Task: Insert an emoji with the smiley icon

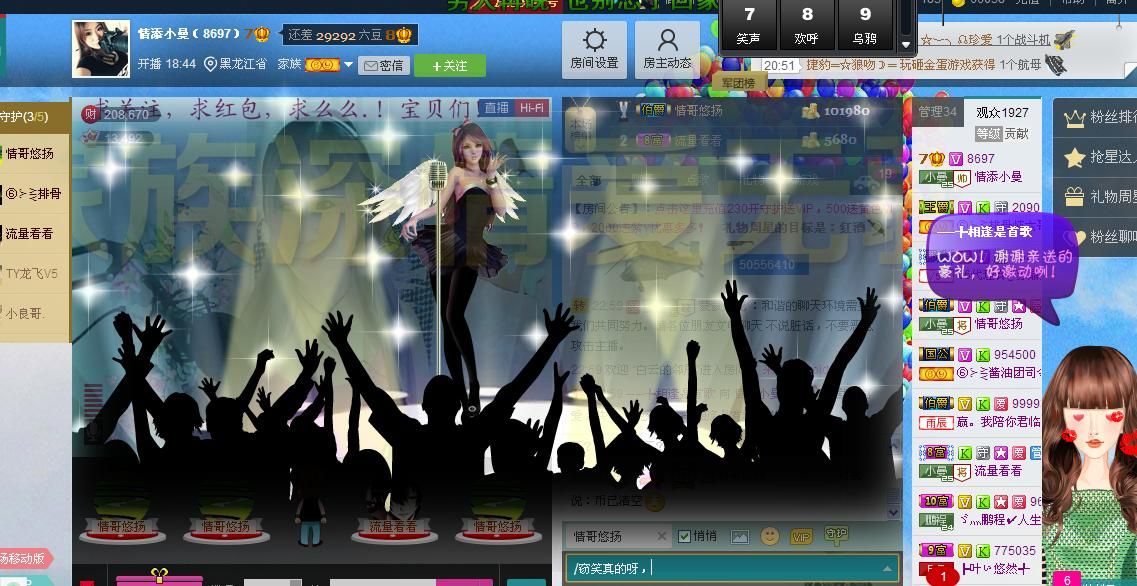Action: (x=769, y=537)
